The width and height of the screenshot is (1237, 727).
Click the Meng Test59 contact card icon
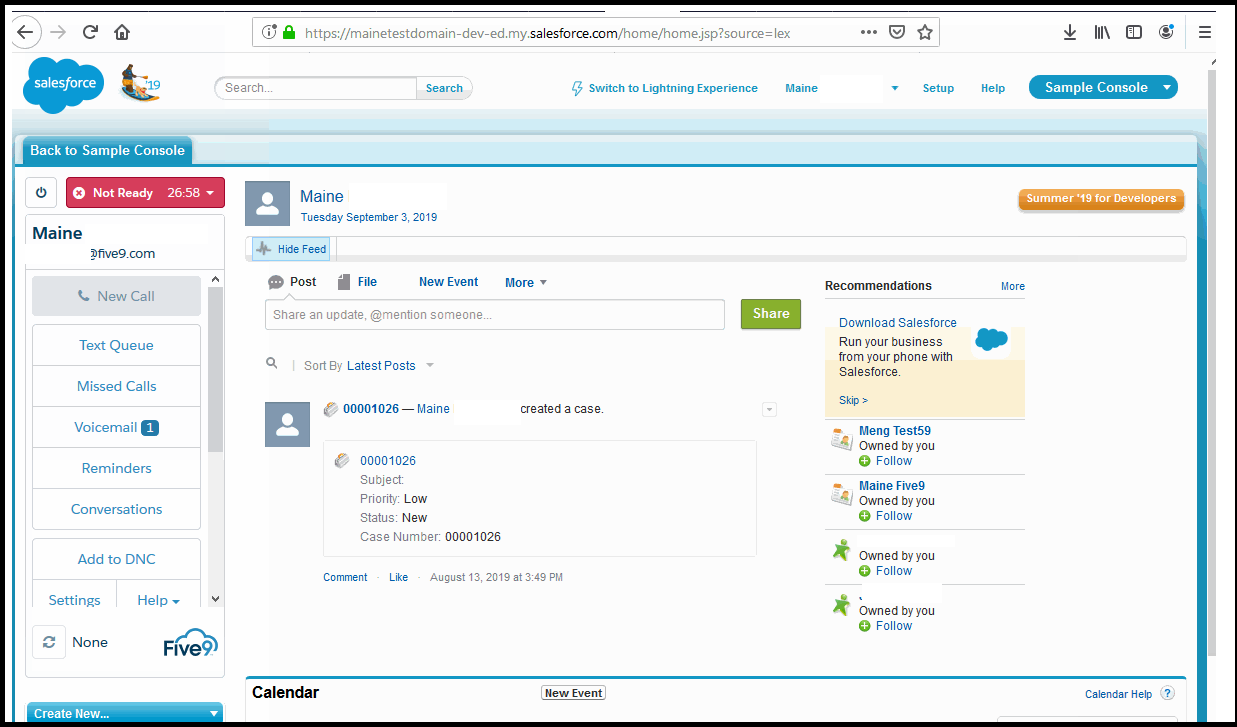pyautogui.click(x=841, y=438)
